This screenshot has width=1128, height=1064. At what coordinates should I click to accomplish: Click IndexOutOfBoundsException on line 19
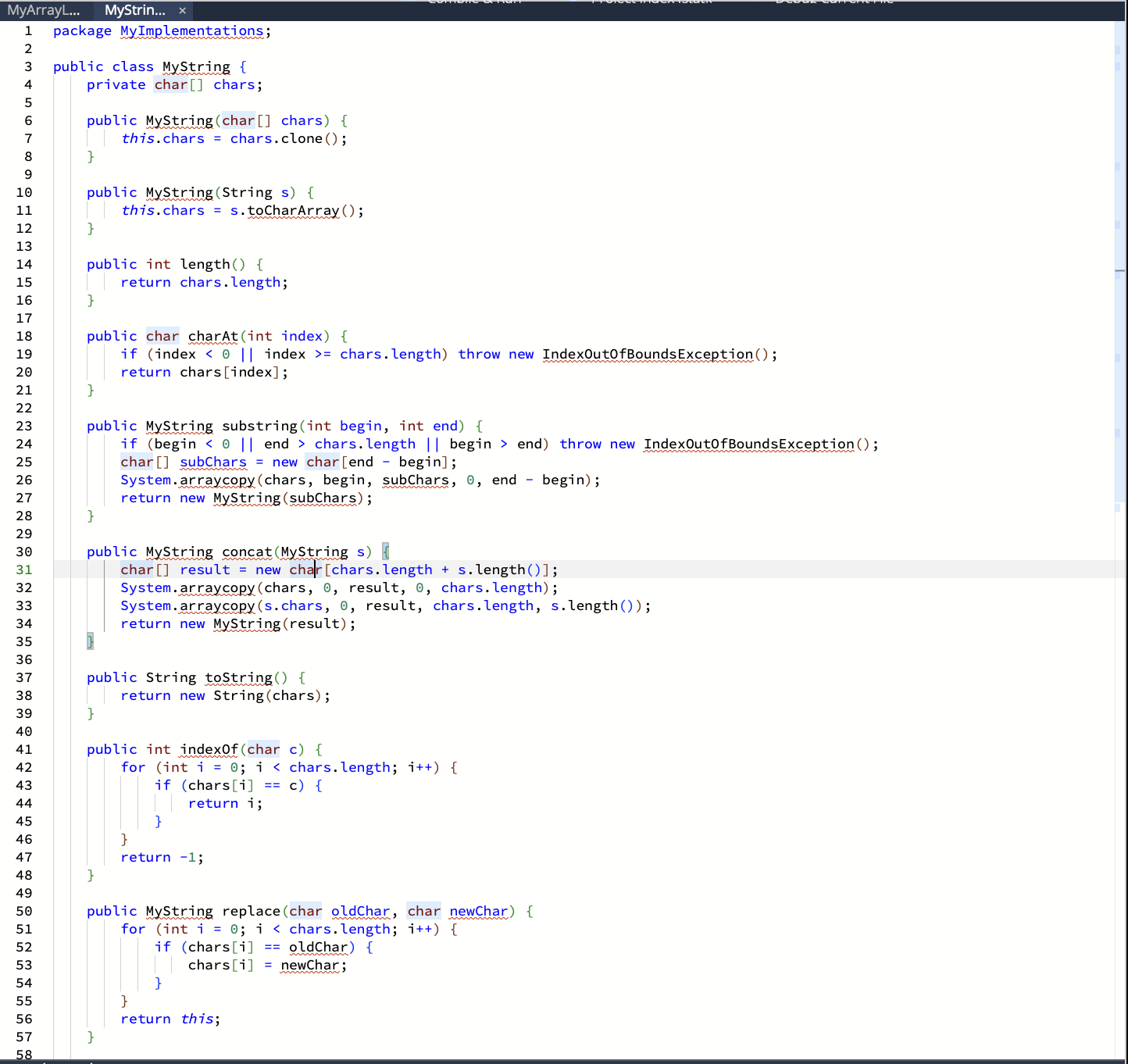coord(648,354)
